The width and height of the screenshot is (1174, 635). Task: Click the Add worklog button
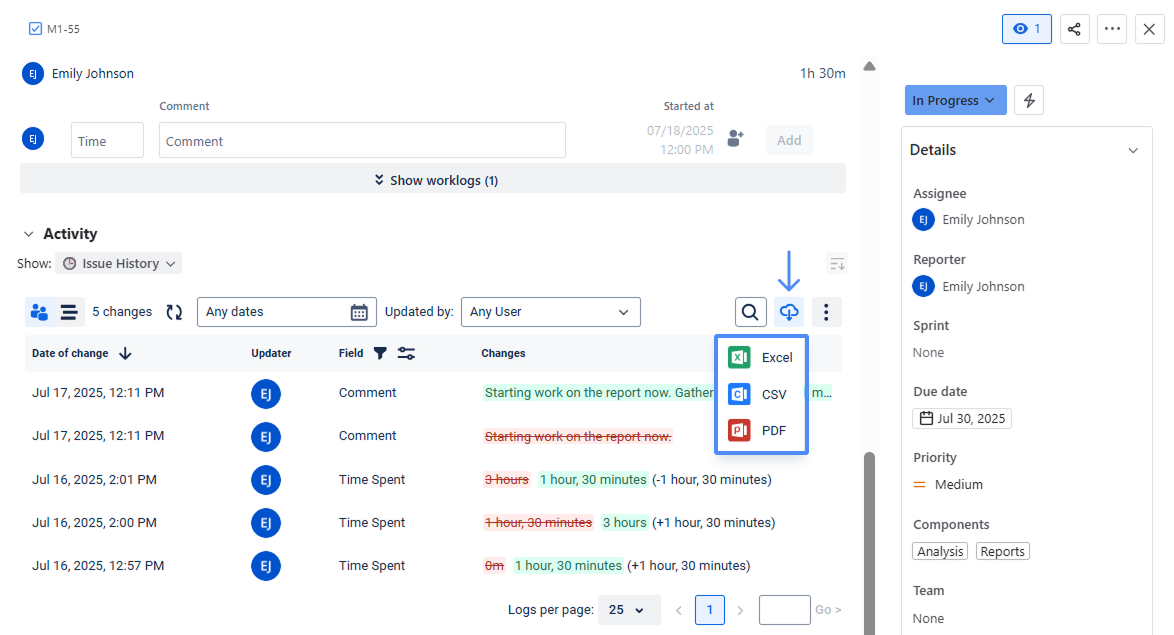789,139
